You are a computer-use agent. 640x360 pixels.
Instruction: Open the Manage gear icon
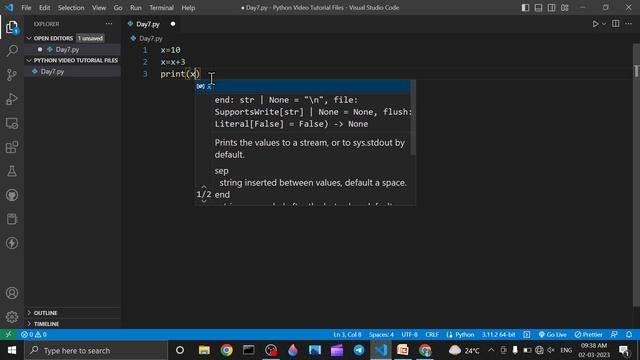[12, 317]
